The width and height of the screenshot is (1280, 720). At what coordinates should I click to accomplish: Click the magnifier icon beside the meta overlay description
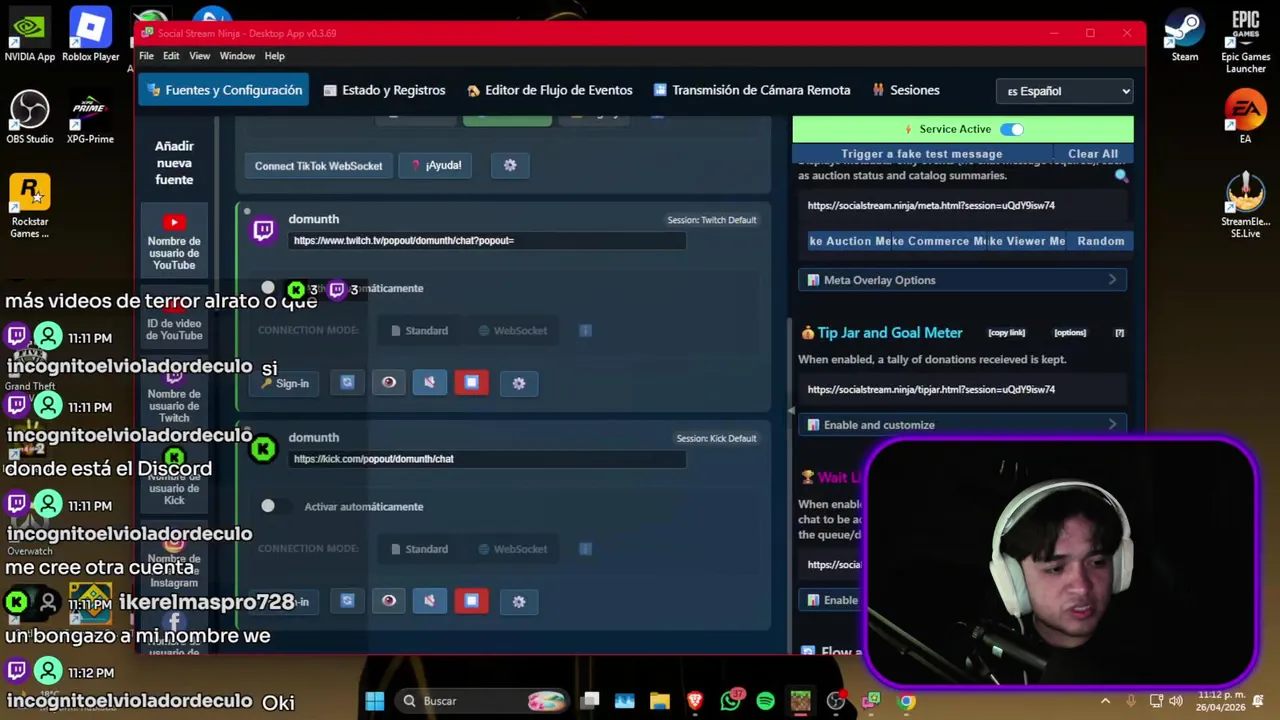[1121, 176]
